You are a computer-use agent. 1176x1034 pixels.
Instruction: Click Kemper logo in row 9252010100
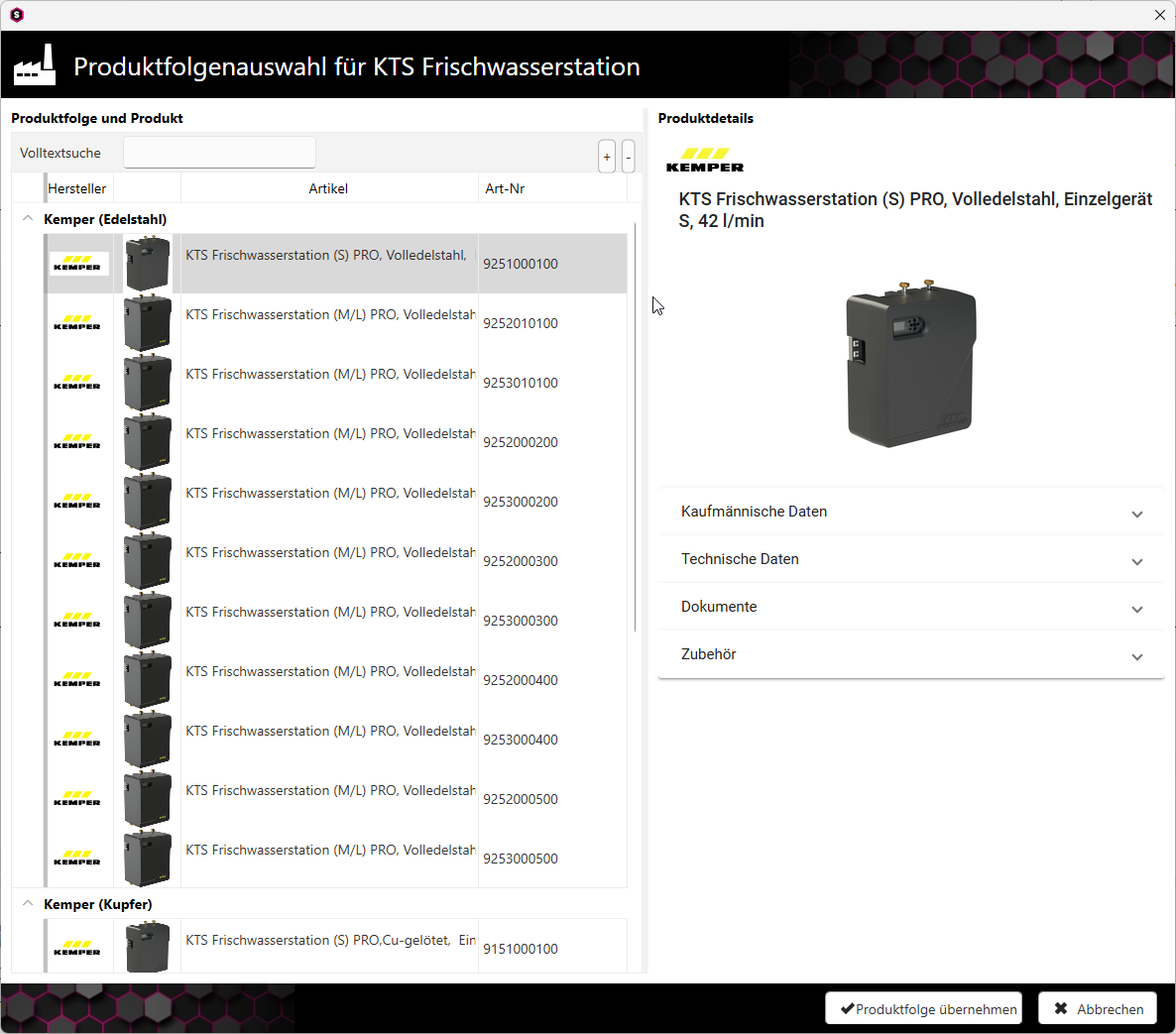click(77, 323)
